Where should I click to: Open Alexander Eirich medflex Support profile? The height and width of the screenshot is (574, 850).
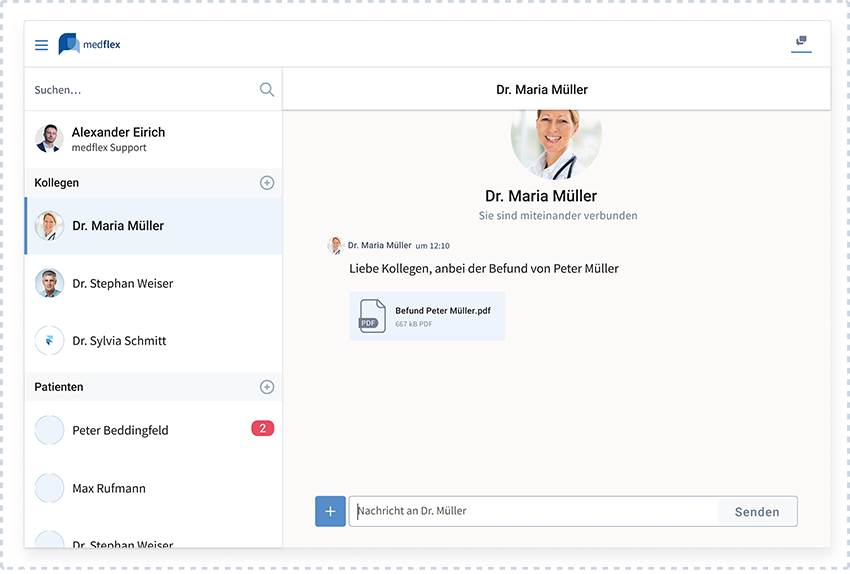tap(118, 139)
